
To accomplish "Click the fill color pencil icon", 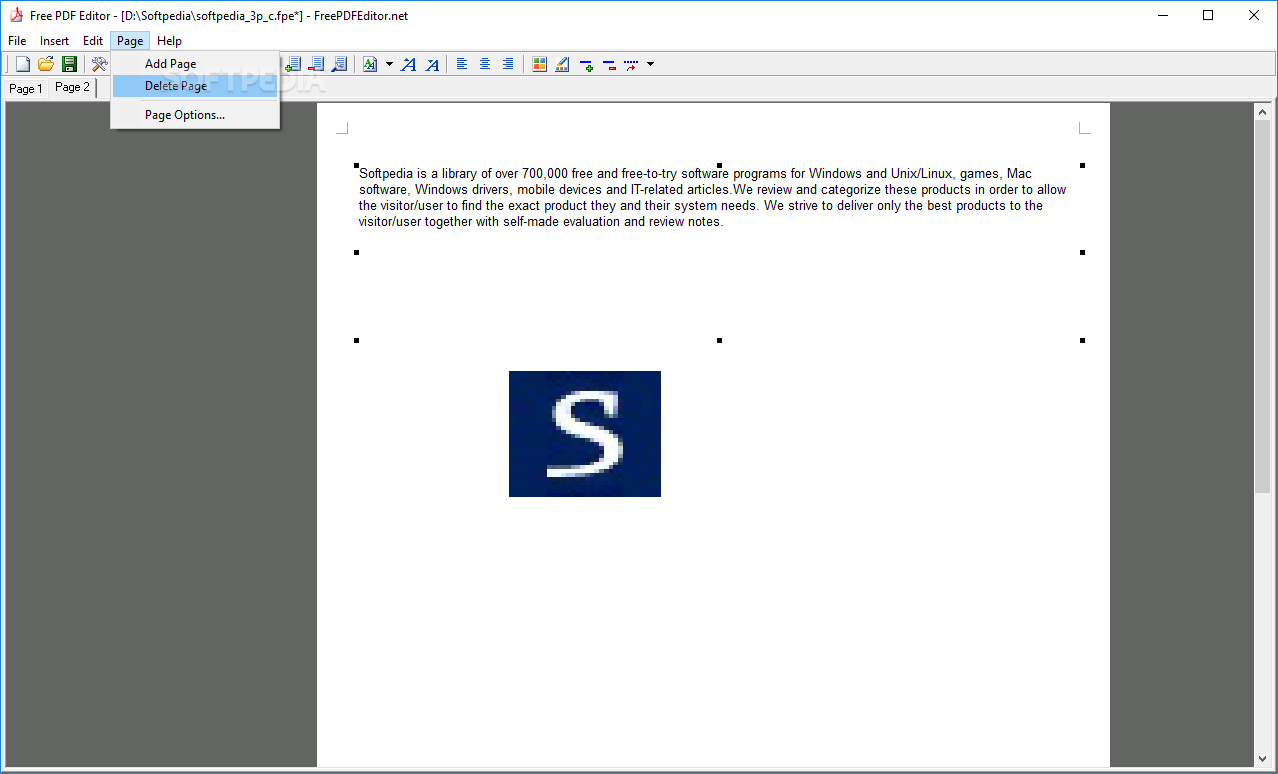I will click(563, 64).
